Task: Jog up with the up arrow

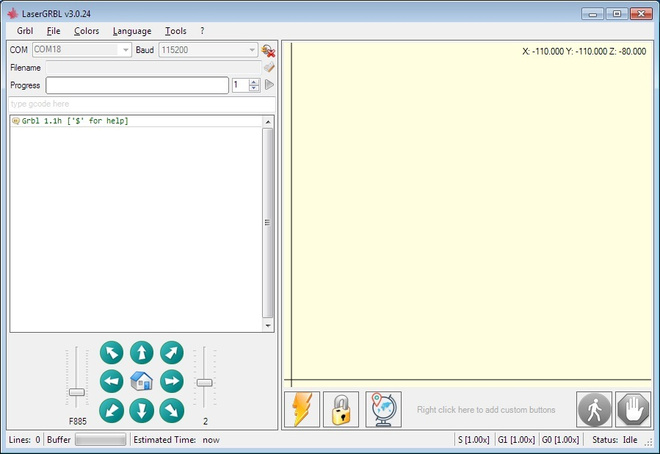Action: point(141,352)
